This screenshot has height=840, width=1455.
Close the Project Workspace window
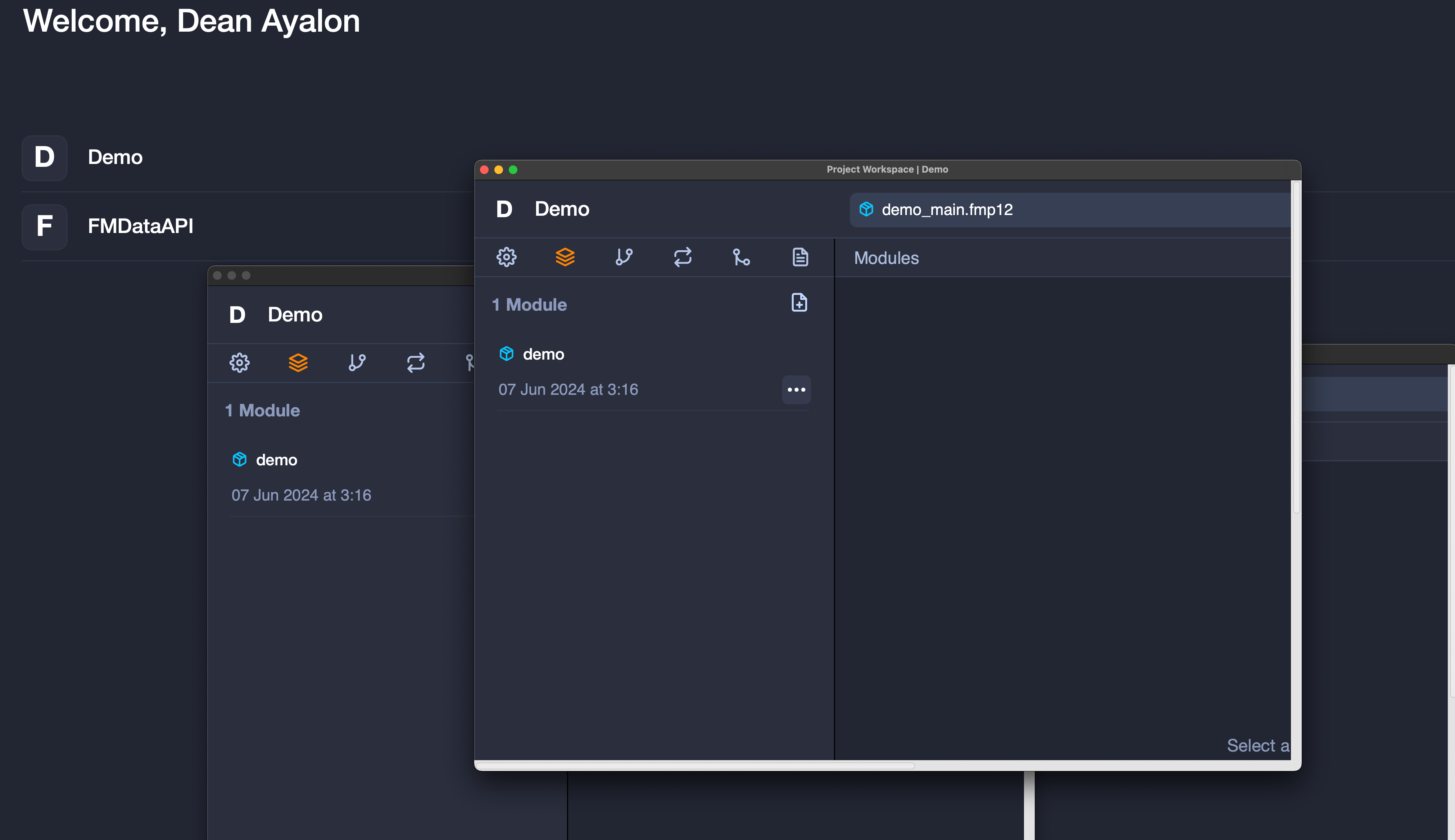point(484,170)
